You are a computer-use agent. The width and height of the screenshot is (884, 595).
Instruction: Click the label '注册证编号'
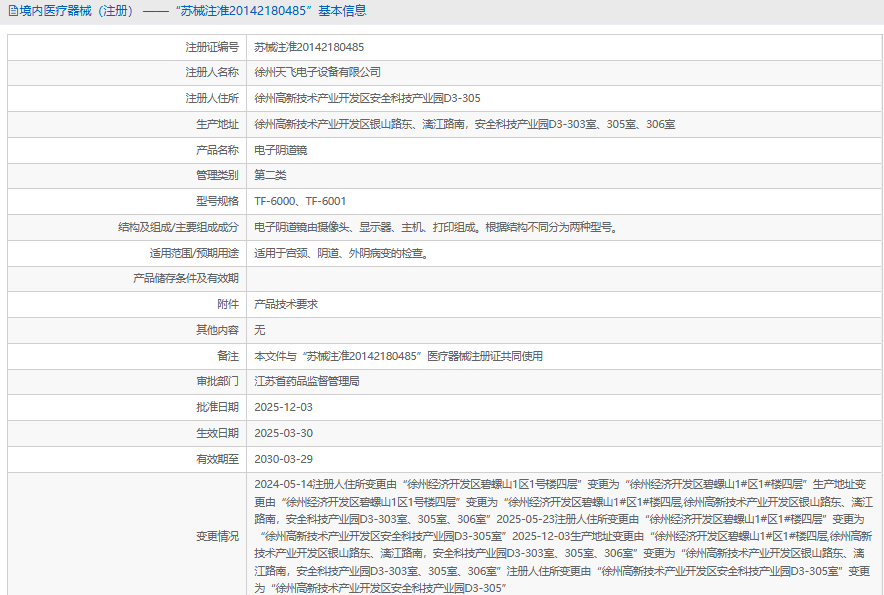[212, 47]
